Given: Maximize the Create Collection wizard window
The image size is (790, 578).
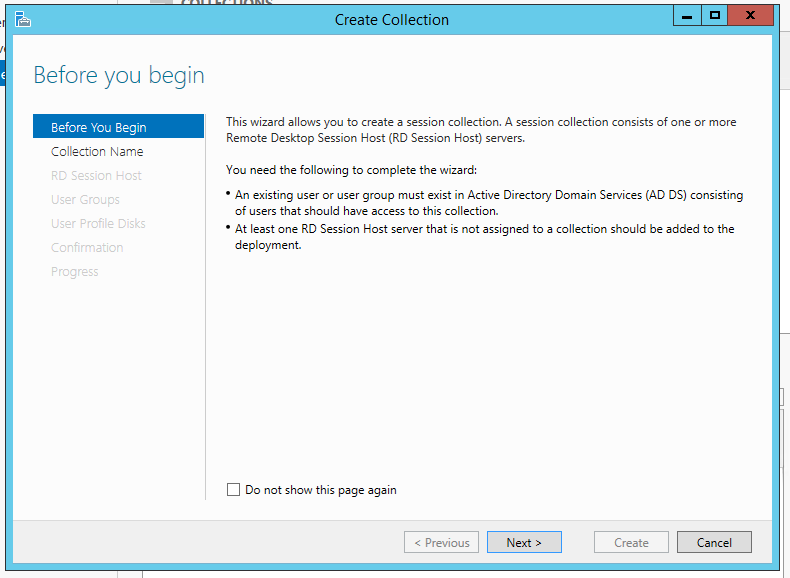Looking at the screenshot, I should tap(714, 15).
